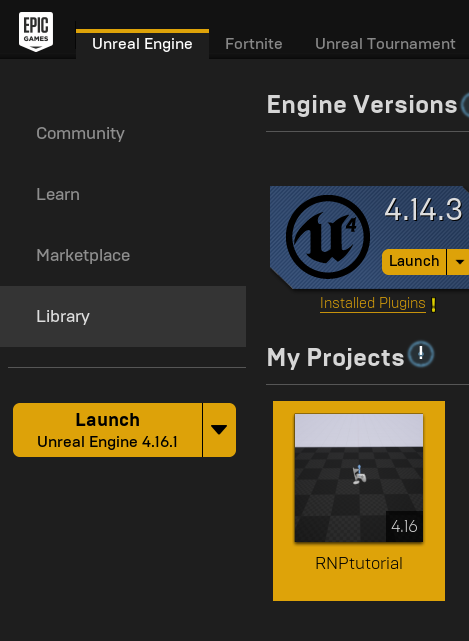Expand the sidebar Launch version dropdown arrow
469x641 pixels.
(x=219, y=430)
